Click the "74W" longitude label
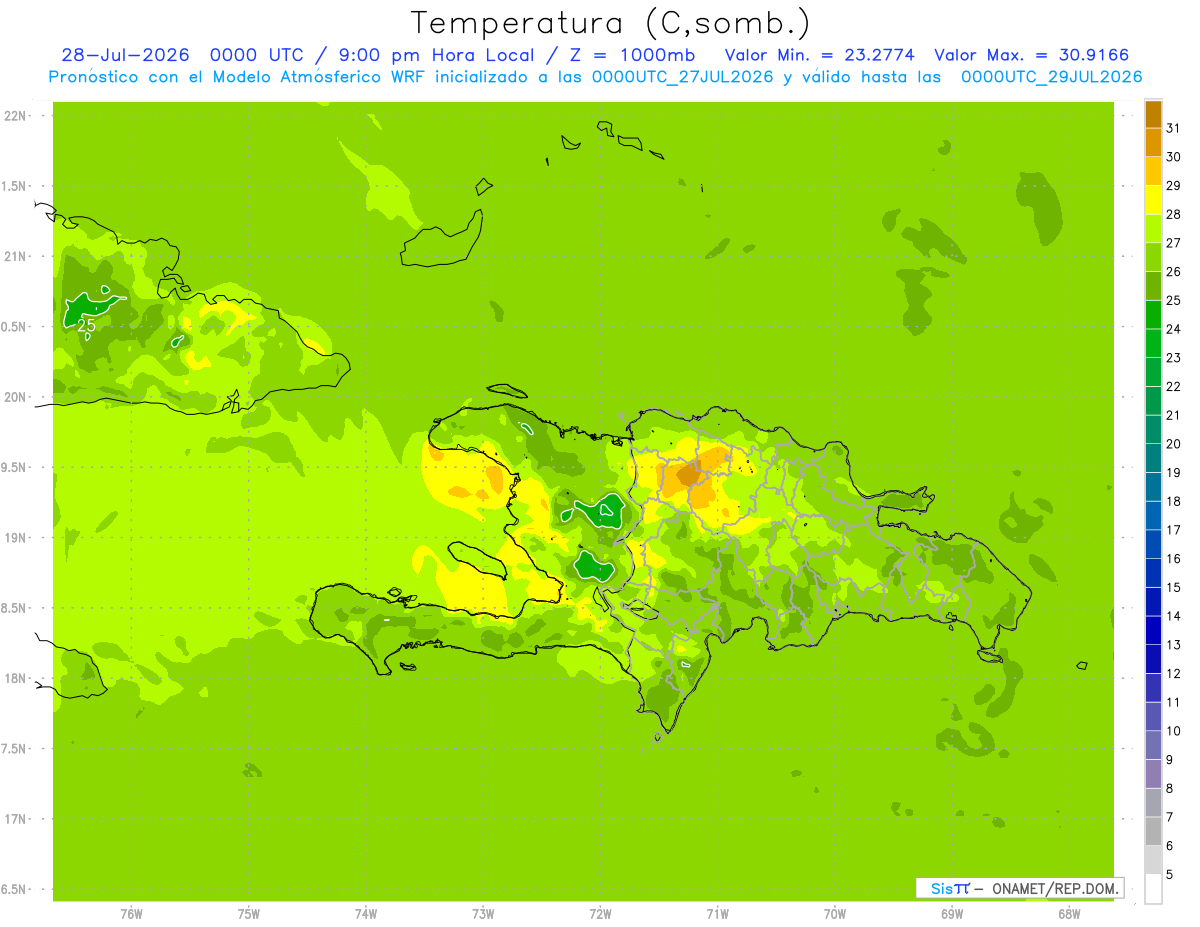Image resolution: width=1200 pixels, height=927 pixels. click(366, 914)
